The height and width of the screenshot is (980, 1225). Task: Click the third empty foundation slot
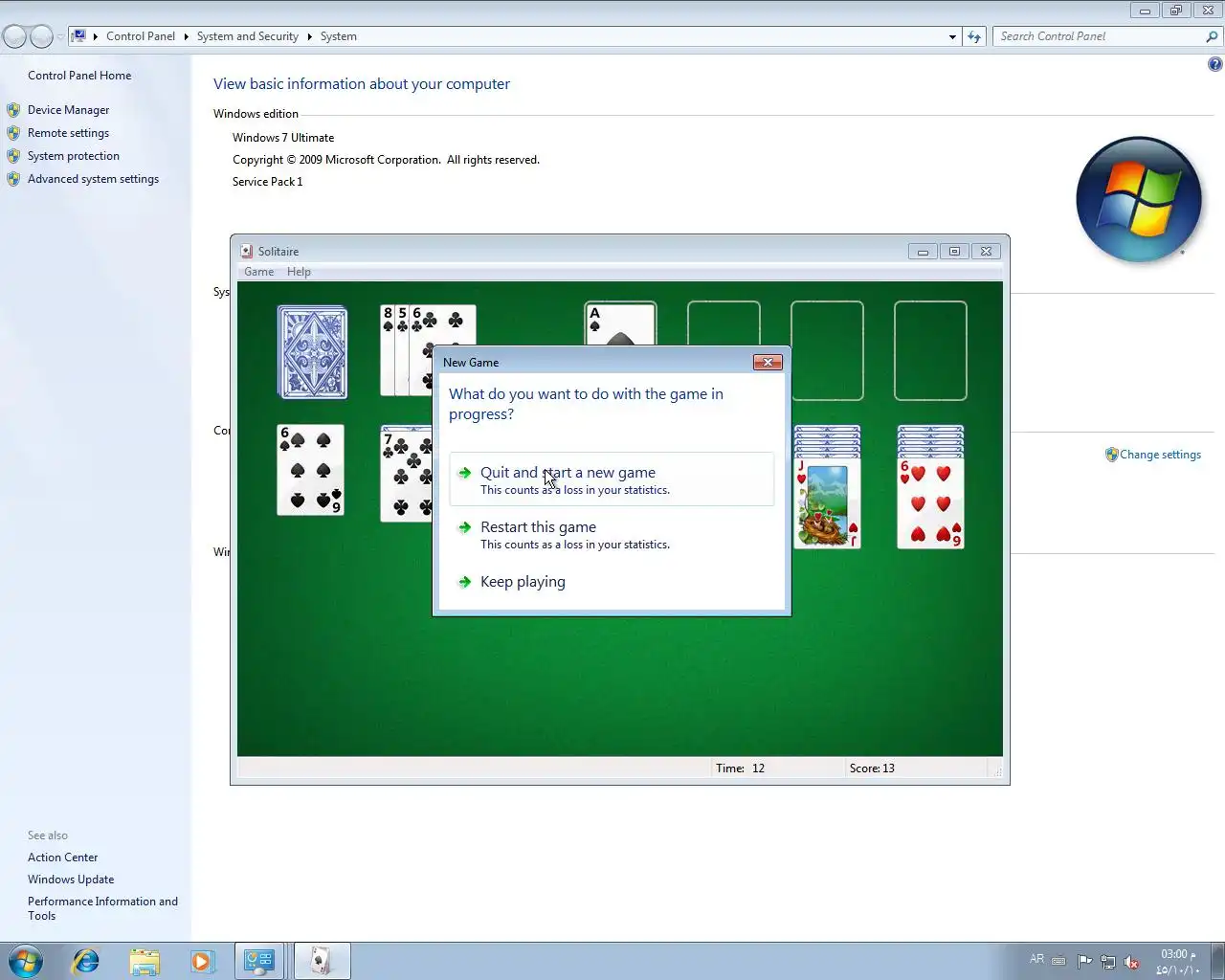click(827, 350)
